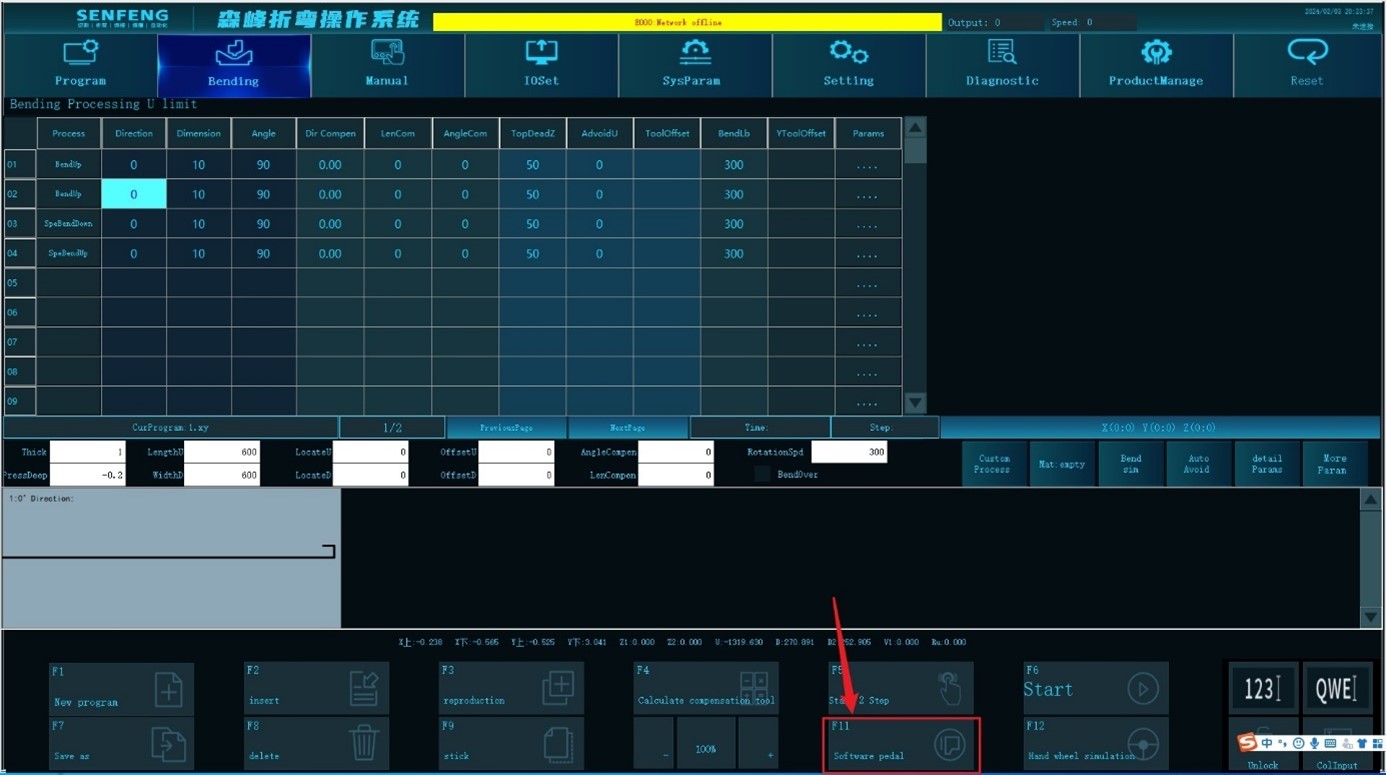Click the PressDeep input field
This screenshot has width=1386, height=775.
[x=88, y=475]
